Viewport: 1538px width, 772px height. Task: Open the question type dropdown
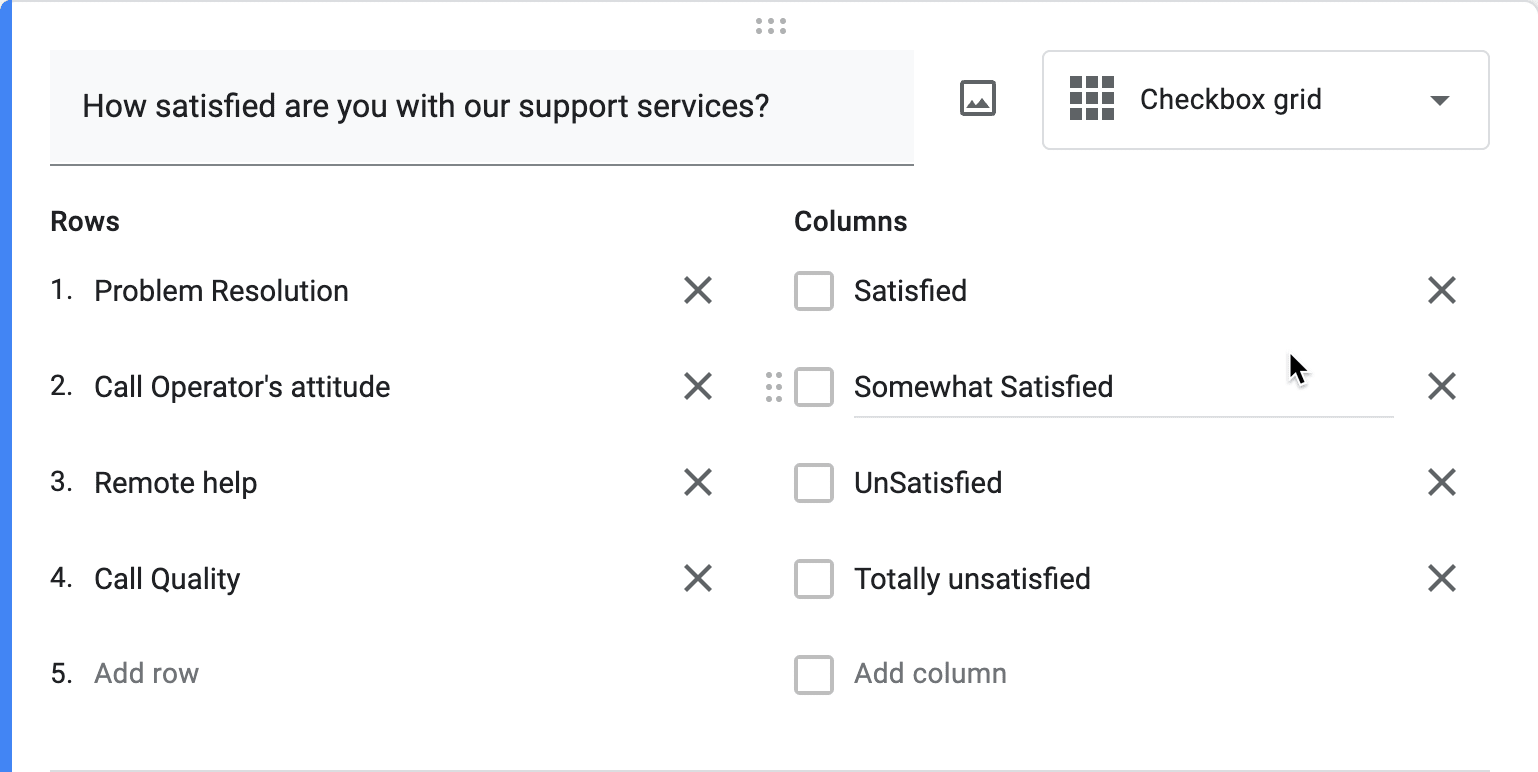[x=1438, y=100]
